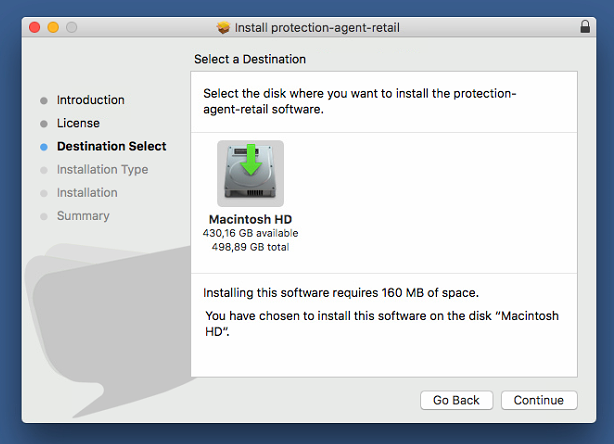Go Back to the previous step
This screenshot has height=444, width=614.
tap(456, 400)
